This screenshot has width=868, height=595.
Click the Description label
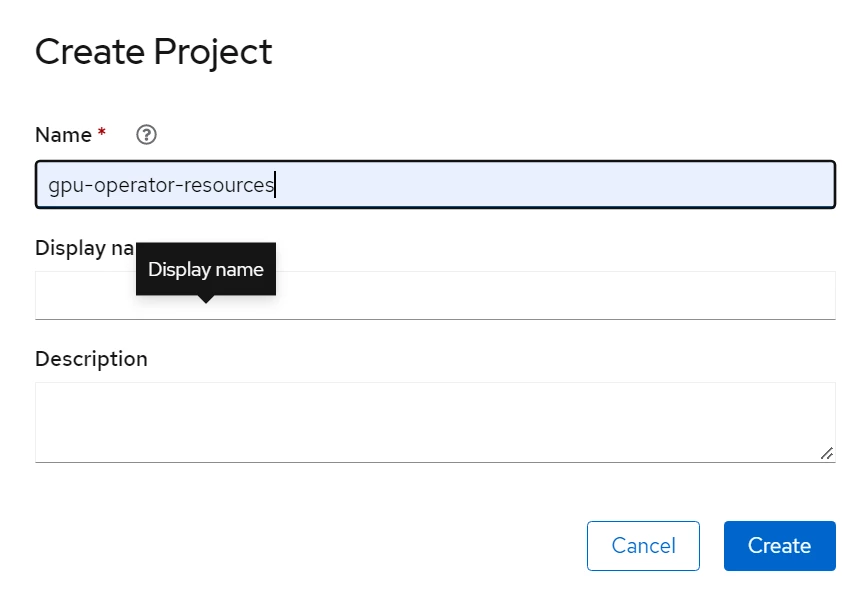[x=91, y=358]
